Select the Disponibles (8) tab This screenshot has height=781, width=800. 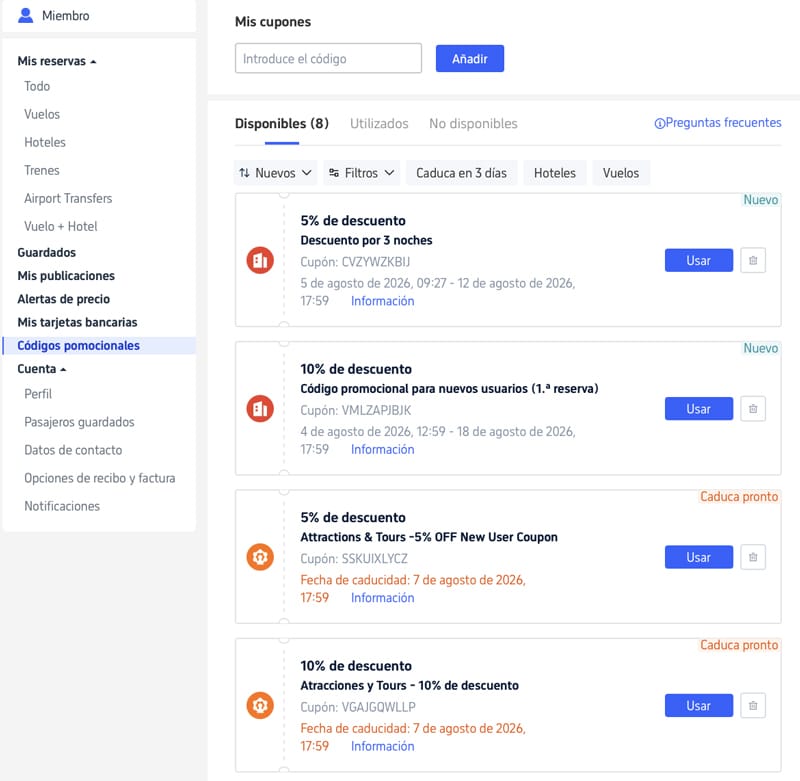coord(282,124)
